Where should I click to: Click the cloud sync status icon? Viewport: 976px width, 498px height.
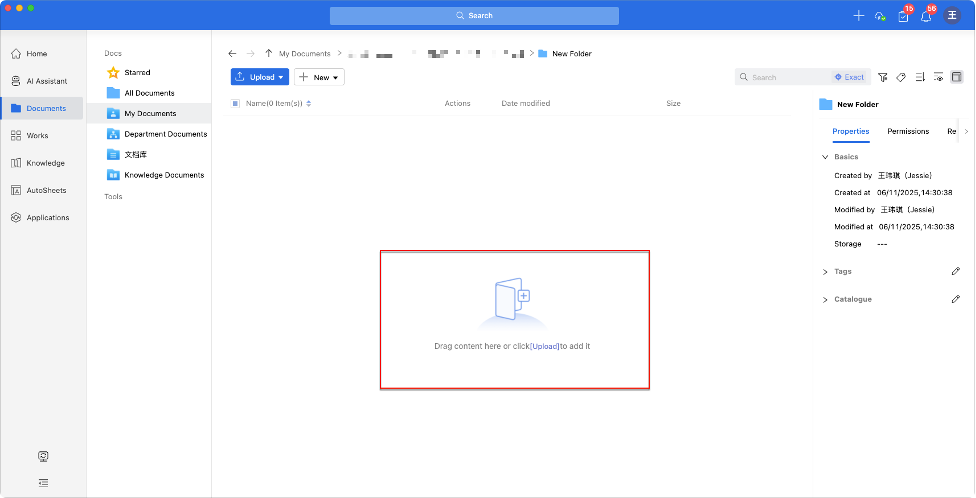(880, 16)
